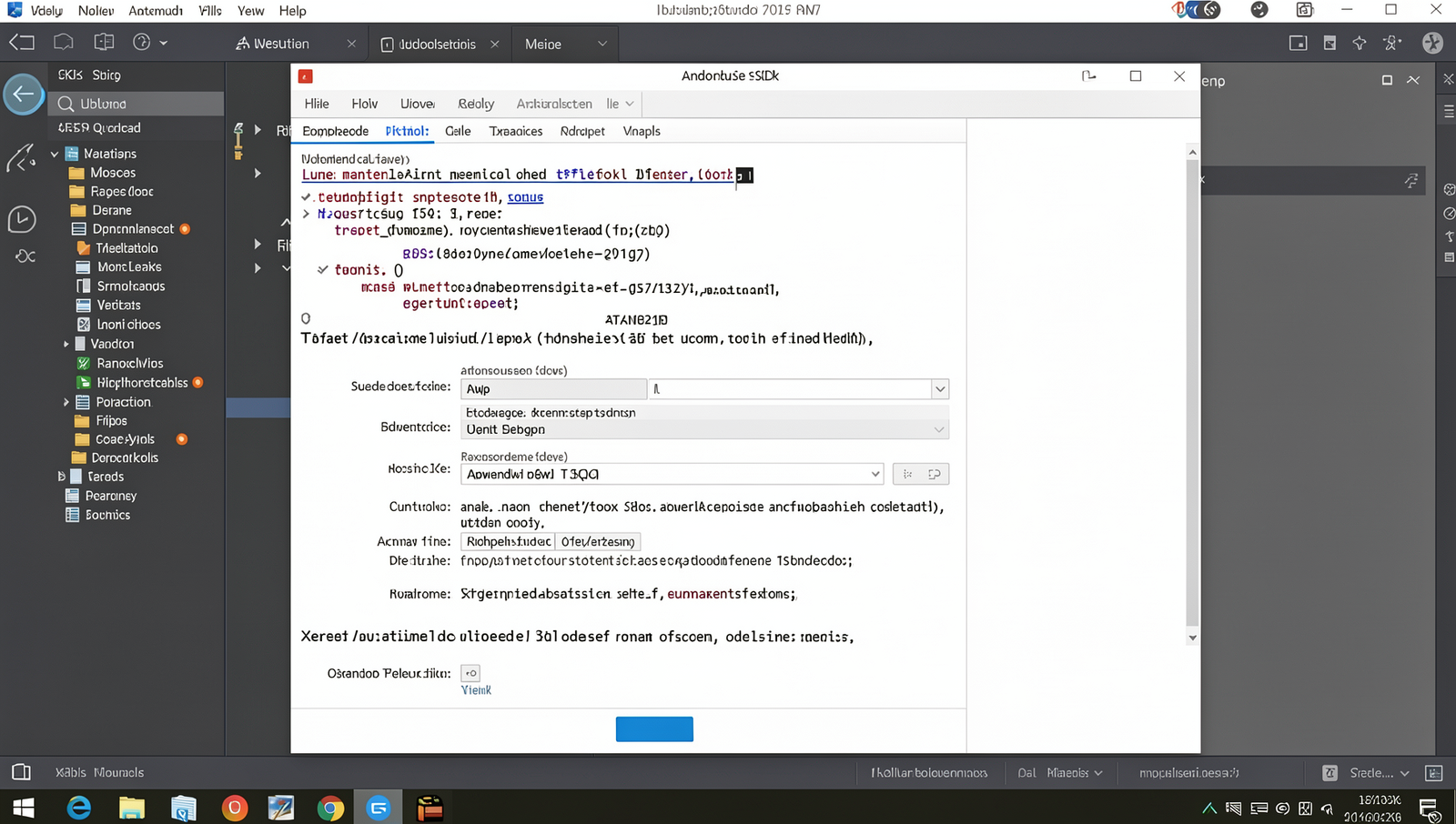1456x824 pixels.
Task: Select Pearonıey item in tree
Action: (110, 496)
